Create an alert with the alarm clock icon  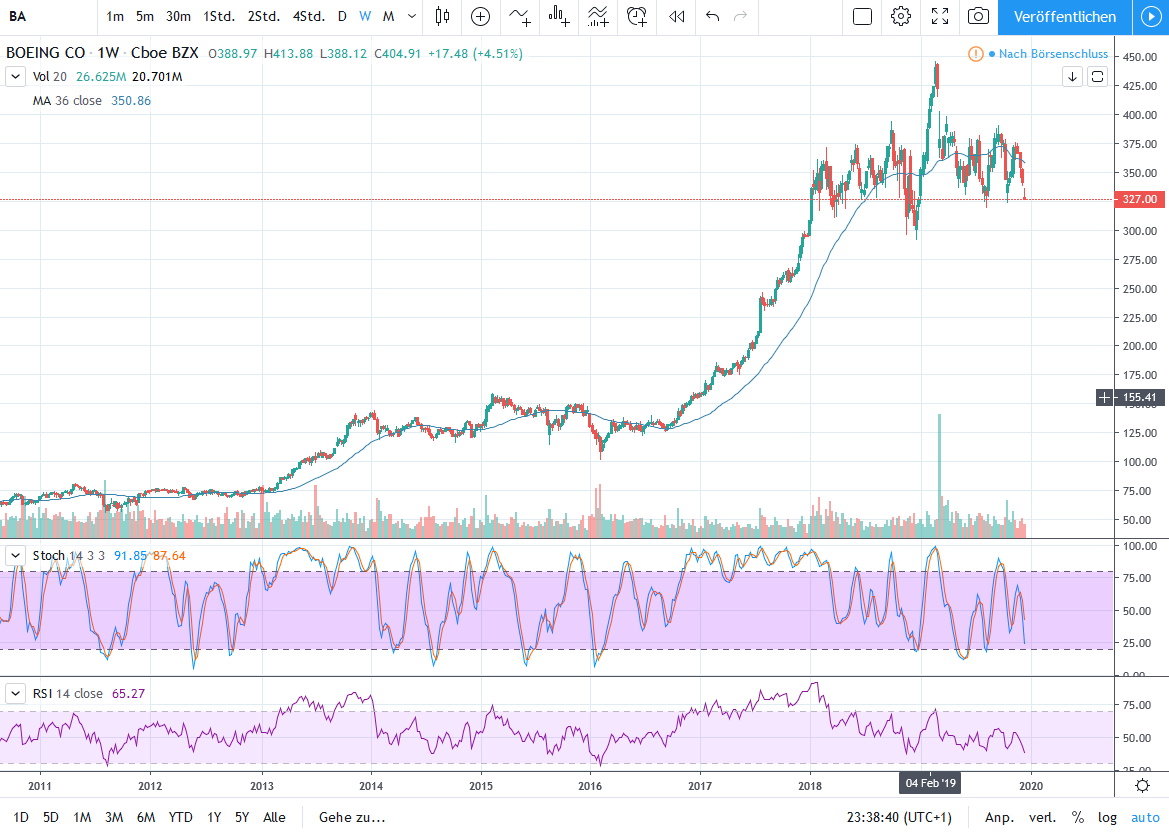click(x=636, y=16)
